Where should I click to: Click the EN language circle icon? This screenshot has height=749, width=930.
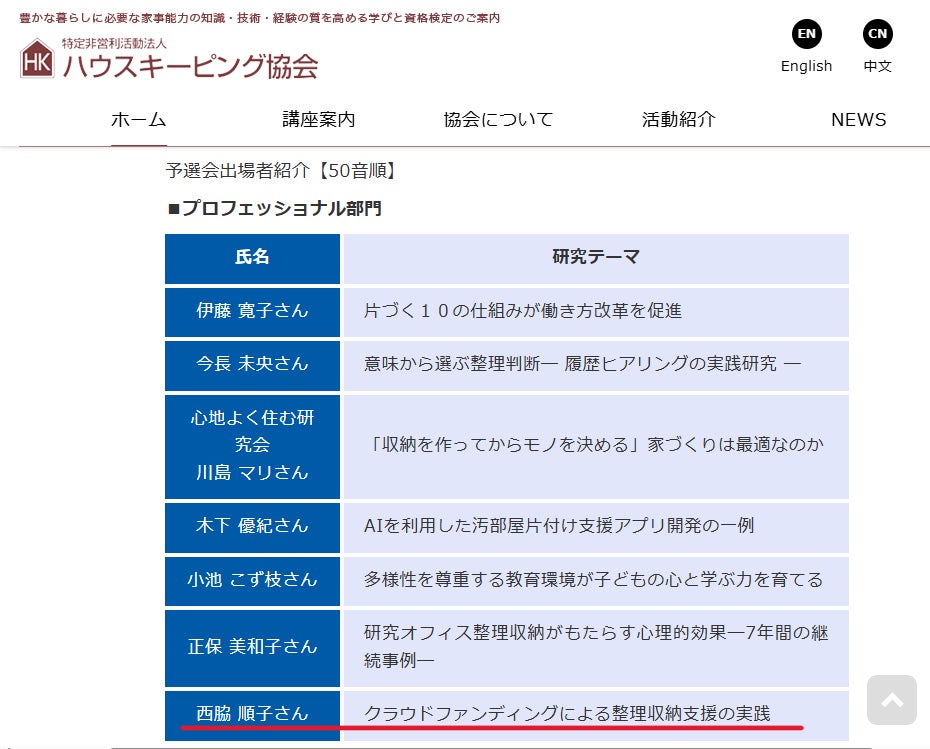click(806, 34)
